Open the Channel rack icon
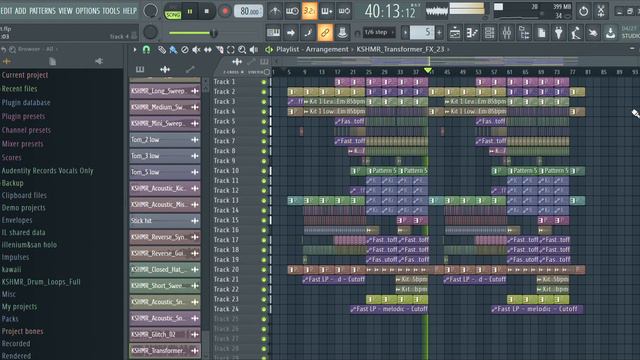This screenshot has height=360, width=640. 489,33
